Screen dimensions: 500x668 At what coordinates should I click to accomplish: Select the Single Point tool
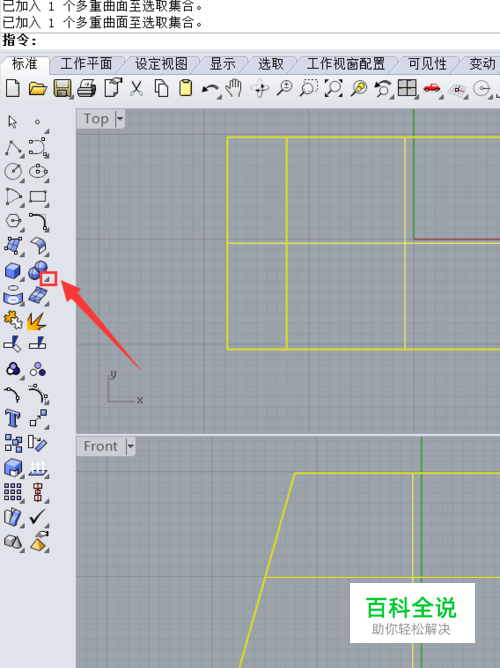point(37,122)
